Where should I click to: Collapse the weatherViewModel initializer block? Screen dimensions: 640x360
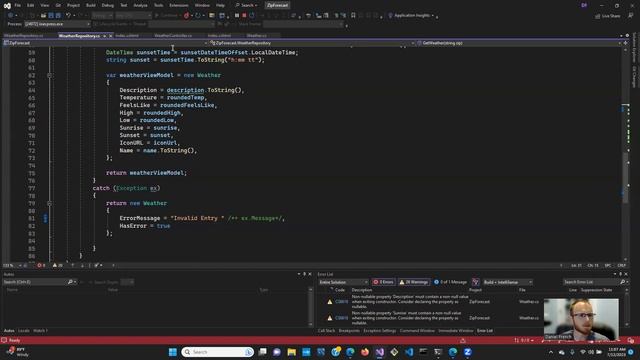pos(49,76)
